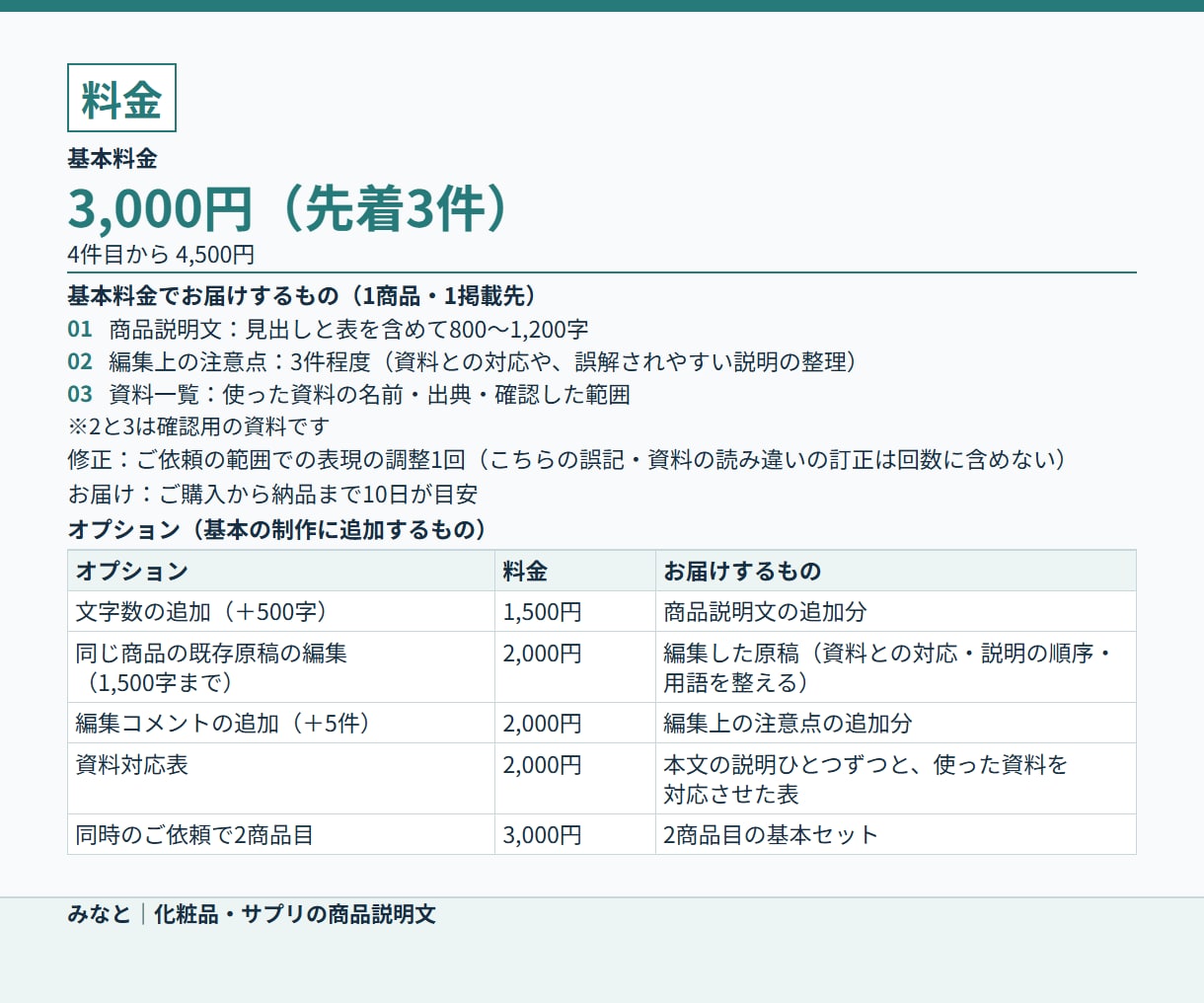Screen dimensions: 1204x1003
Task: Click the 資料対応表 option cell
Action: [x=281, y=779]
